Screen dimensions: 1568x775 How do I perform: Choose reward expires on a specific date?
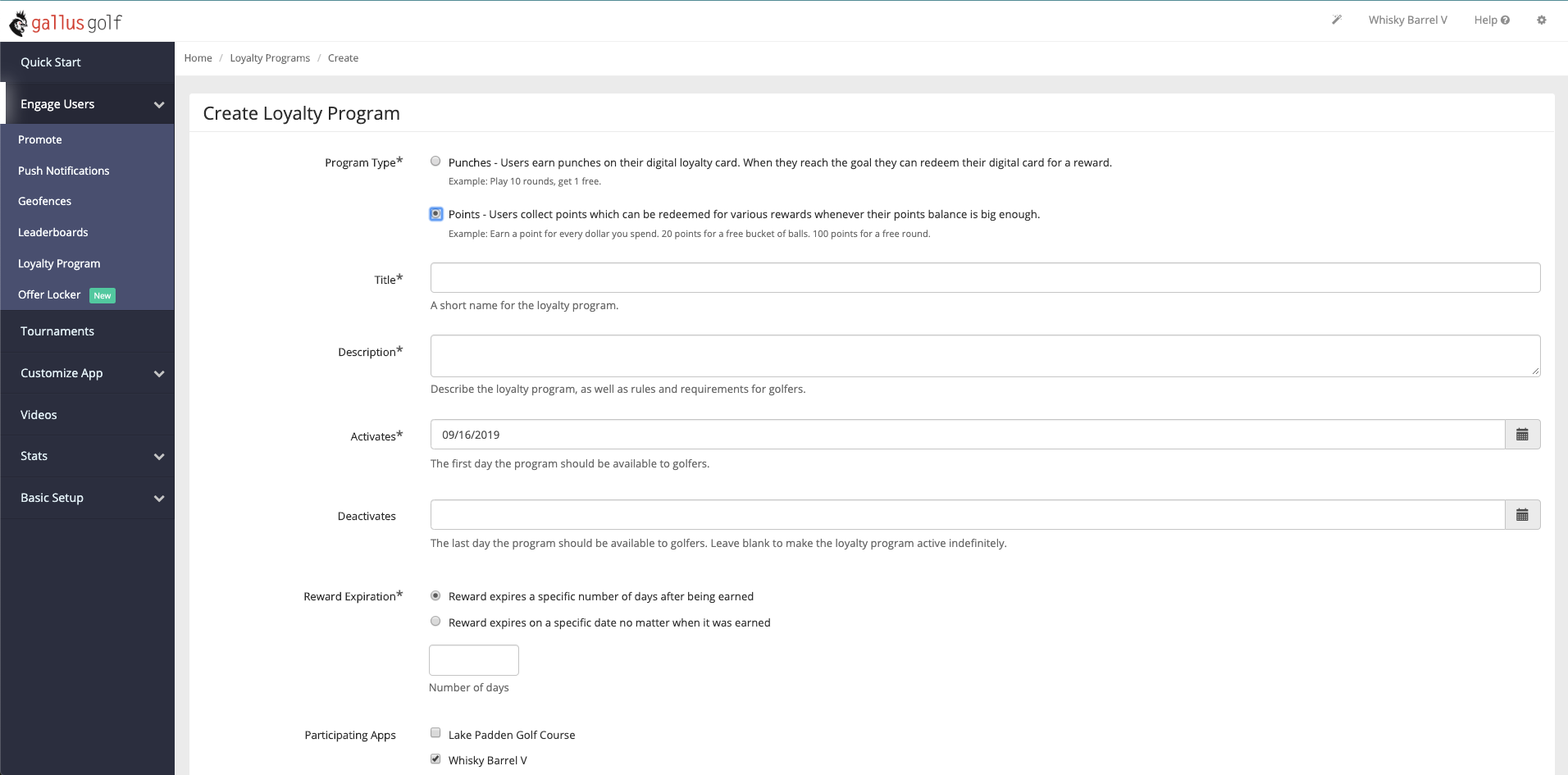435,622
